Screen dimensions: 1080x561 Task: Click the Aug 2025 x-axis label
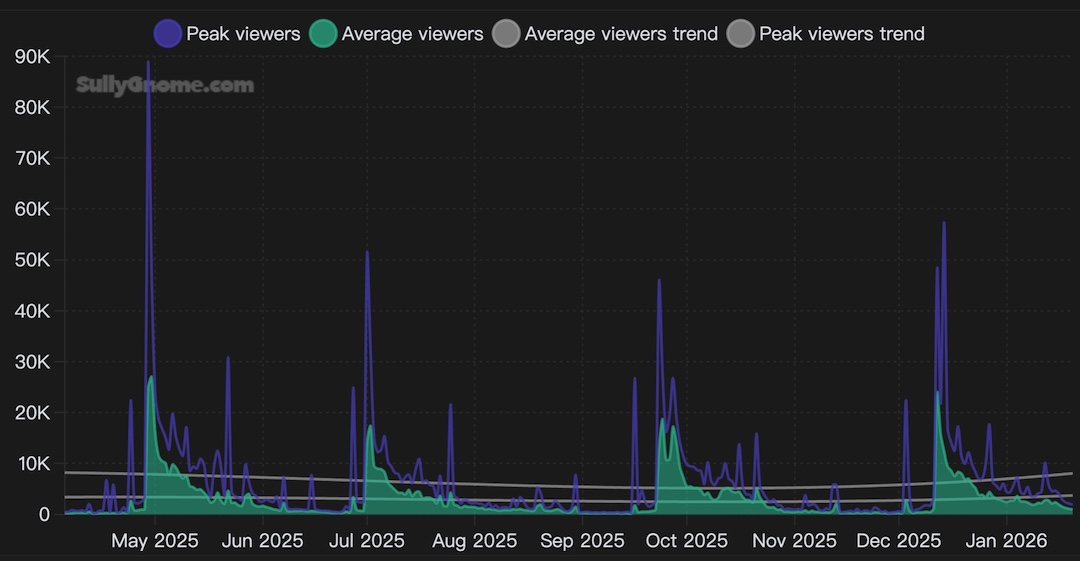tap(473, 541)
